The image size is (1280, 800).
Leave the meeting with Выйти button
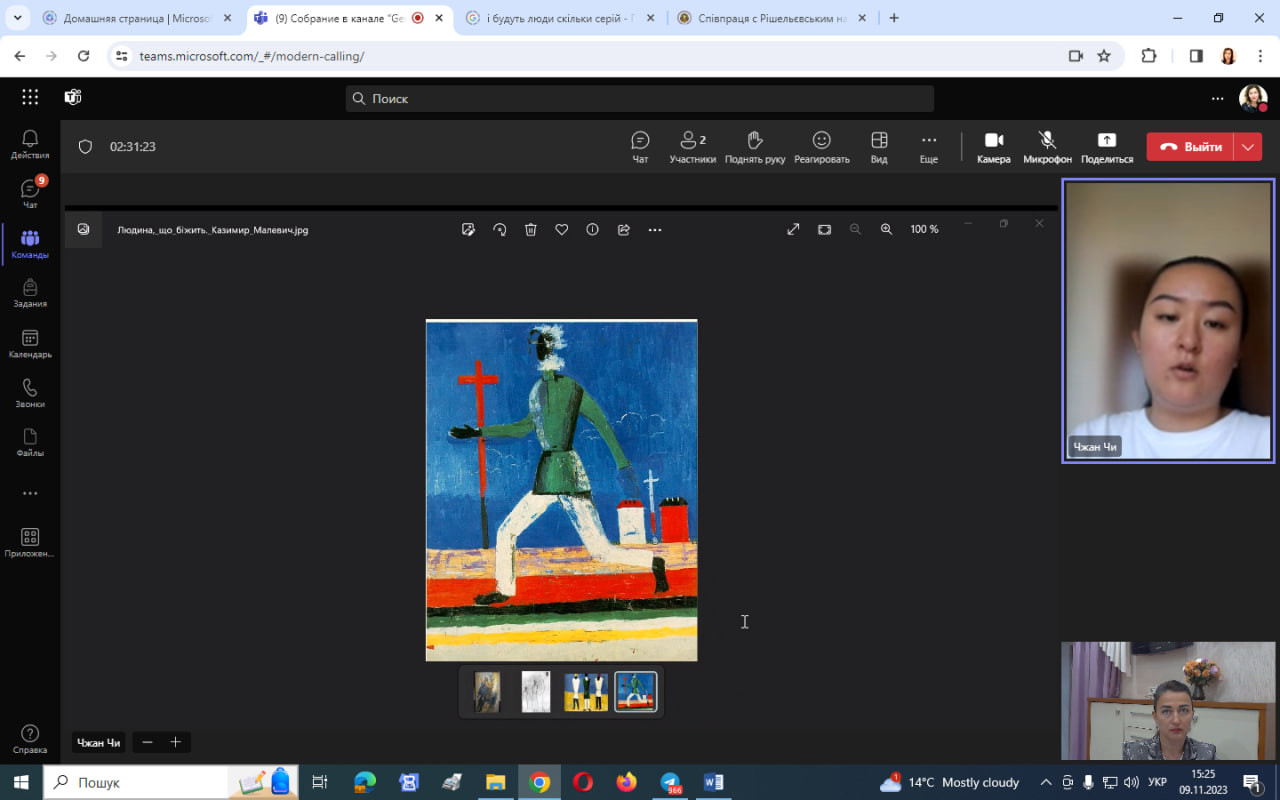click(x=1190, y=147)
